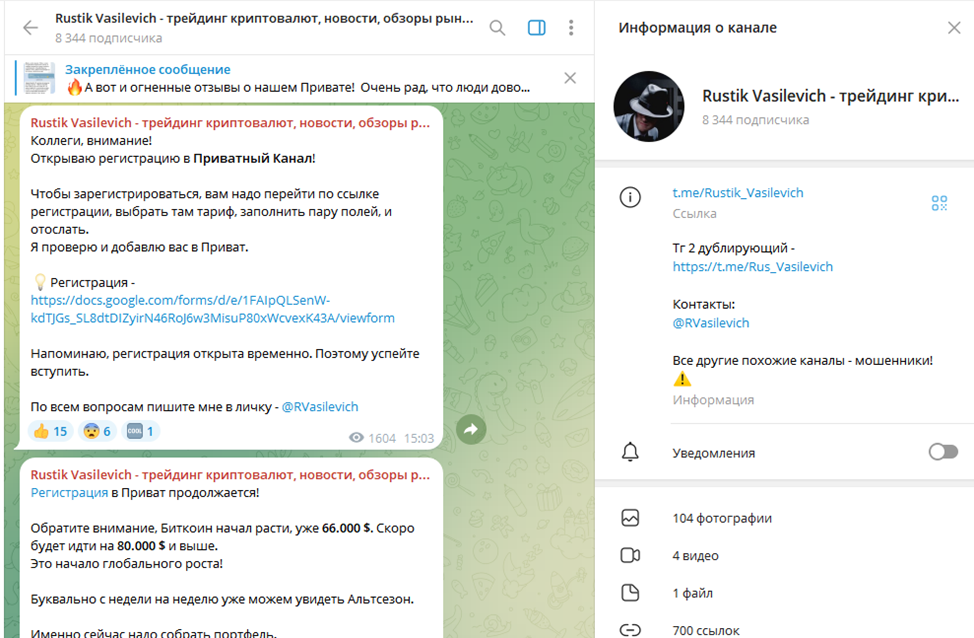Click the channel name in the info panel
This screenshot has height=638, width=974.
(831, 96)
